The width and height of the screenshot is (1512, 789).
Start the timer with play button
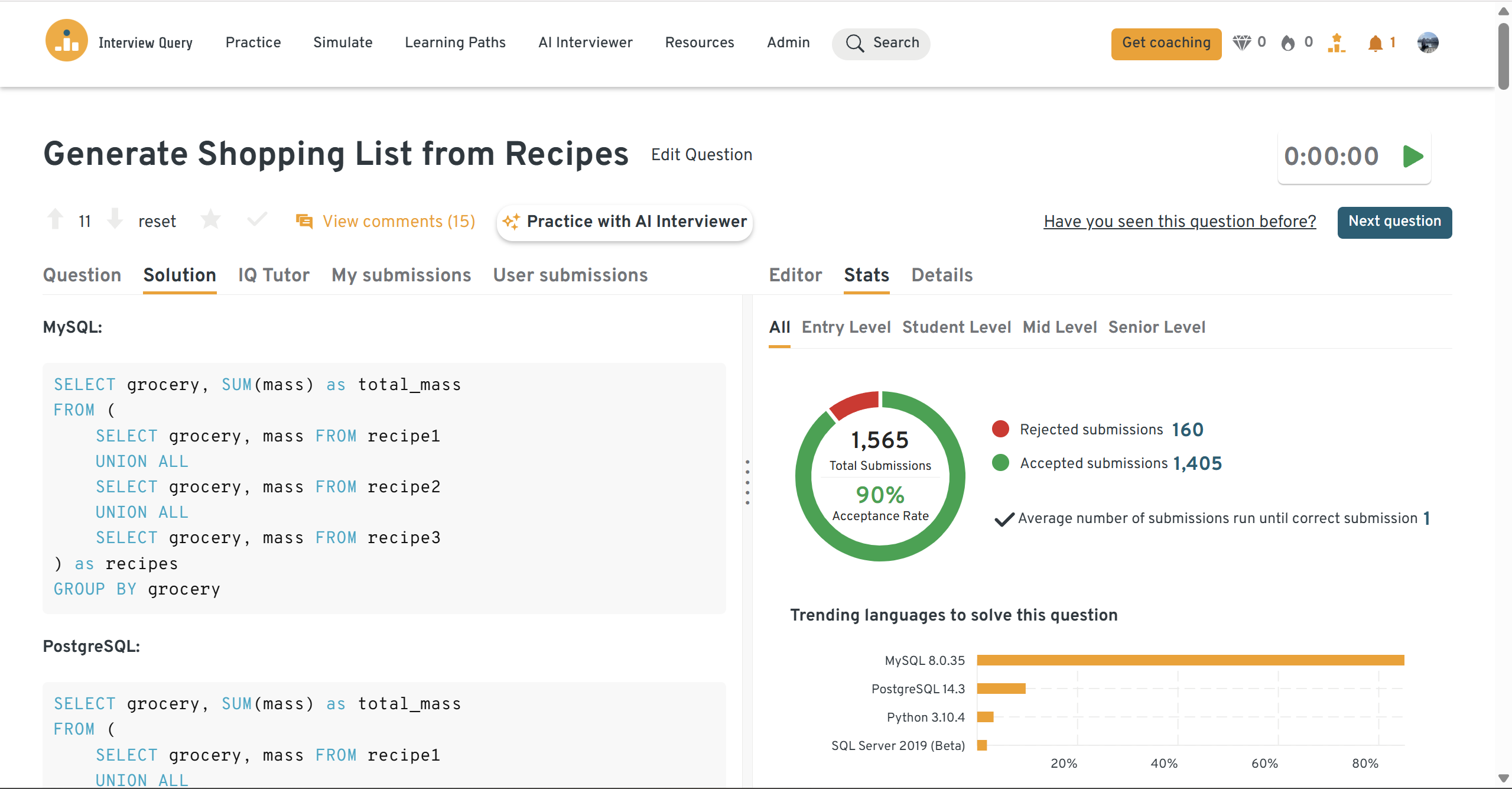(x=1413, y=157)
